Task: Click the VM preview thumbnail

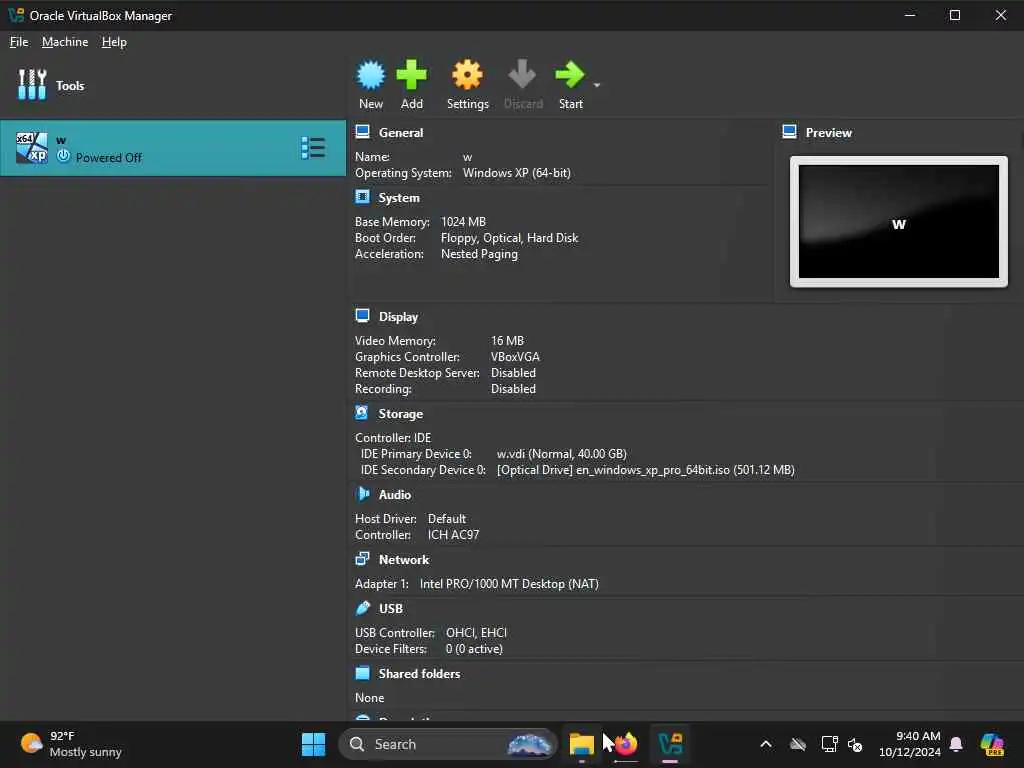Action: [x=899, y=221]
